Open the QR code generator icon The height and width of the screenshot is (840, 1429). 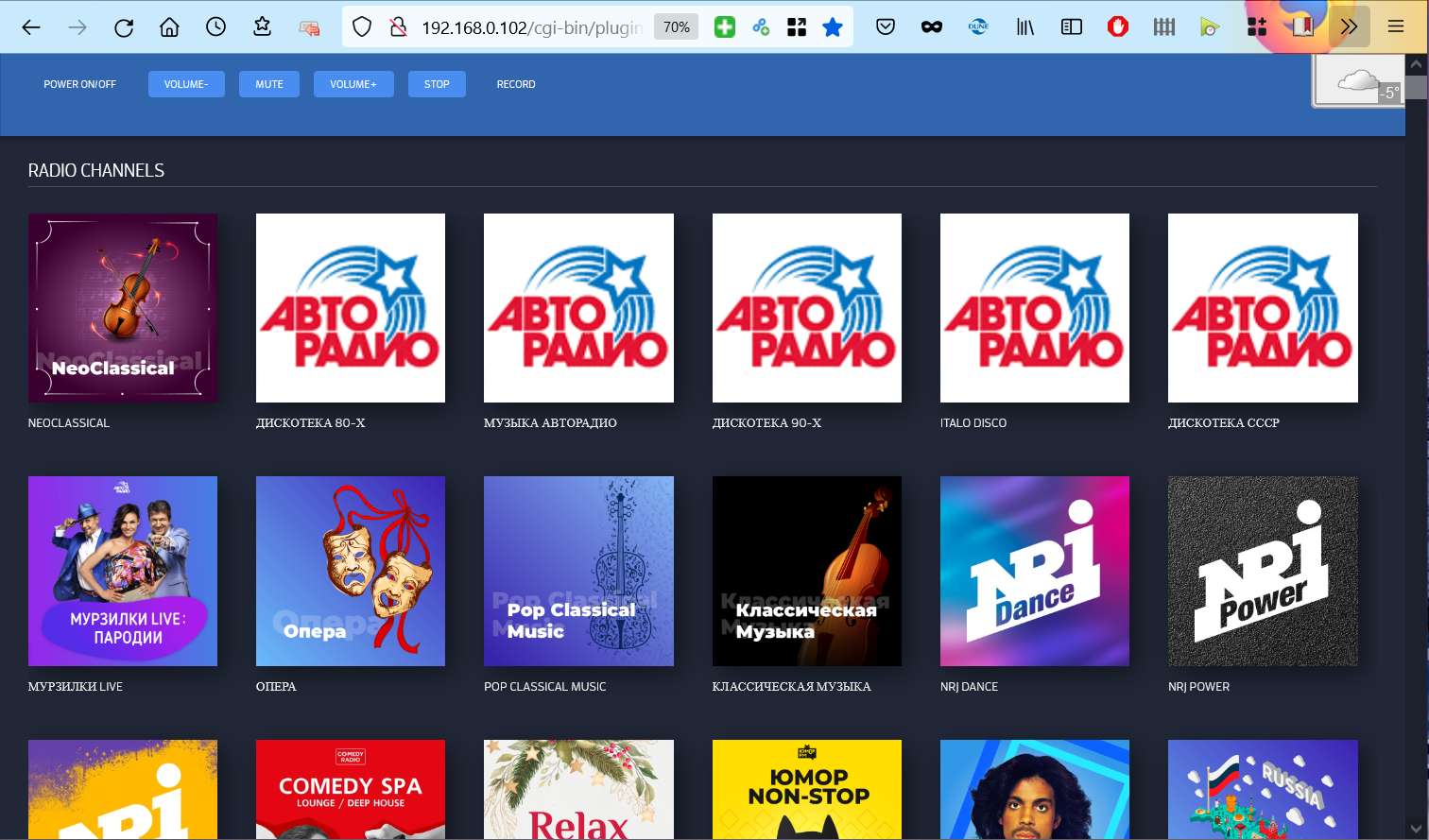[x=797, y=27]
